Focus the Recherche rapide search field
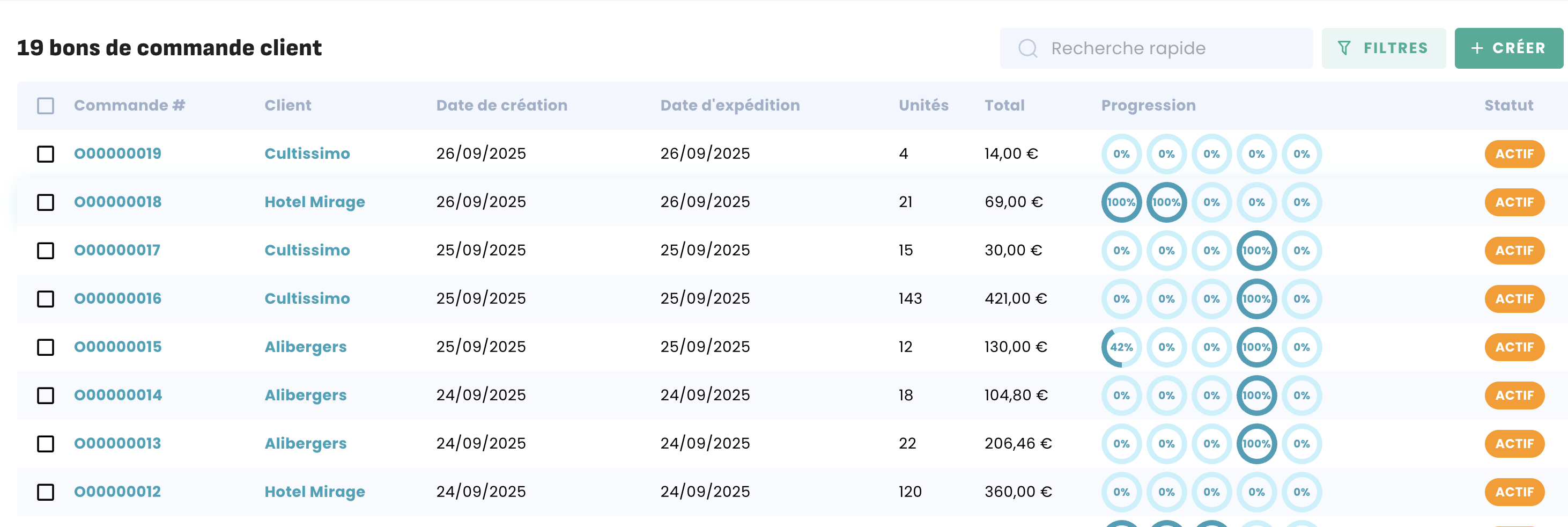This screenshot has width=1568, height=527. coord(1168,48)
